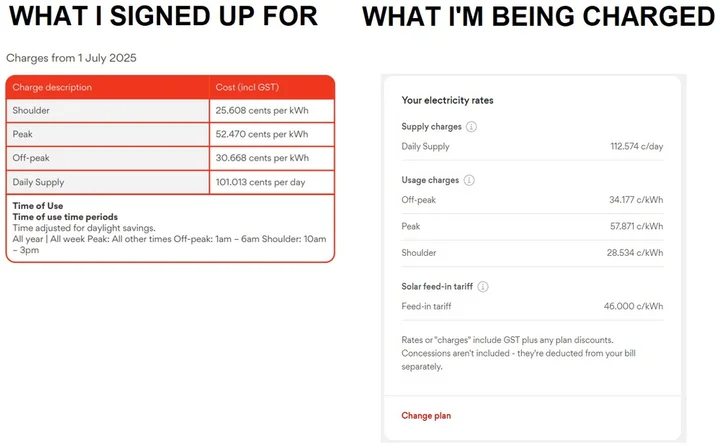Select the Charge description column header

point(52,88)
